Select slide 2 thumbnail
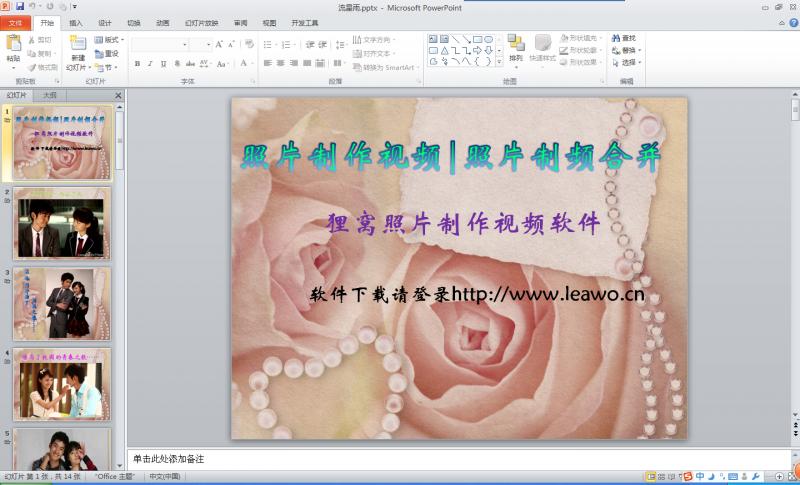Viewport: 800px width, 485px height. tap(62, 224)
